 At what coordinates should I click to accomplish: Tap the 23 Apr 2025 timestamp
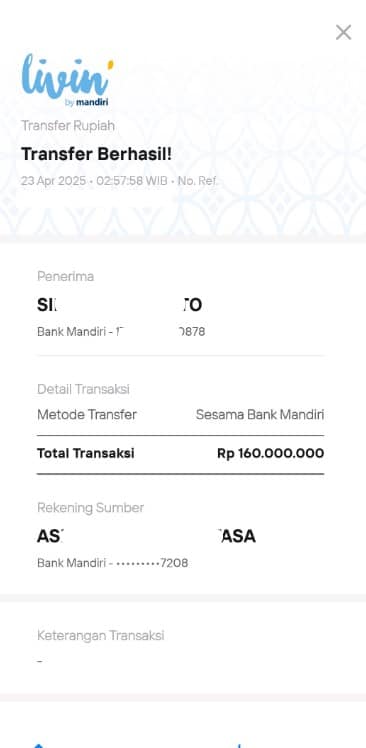53,181
